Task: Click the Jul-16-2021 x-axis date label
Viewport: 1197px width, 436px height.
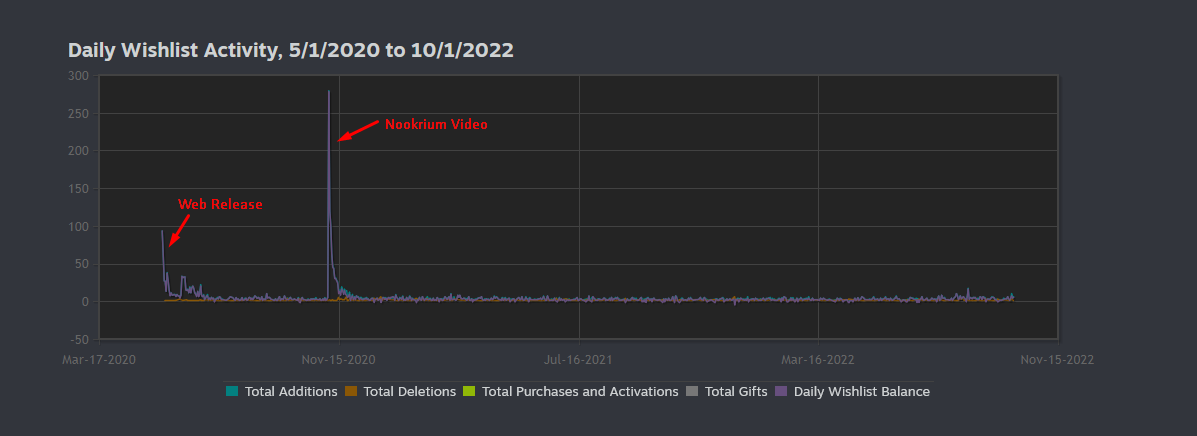Action: [579, 360]
